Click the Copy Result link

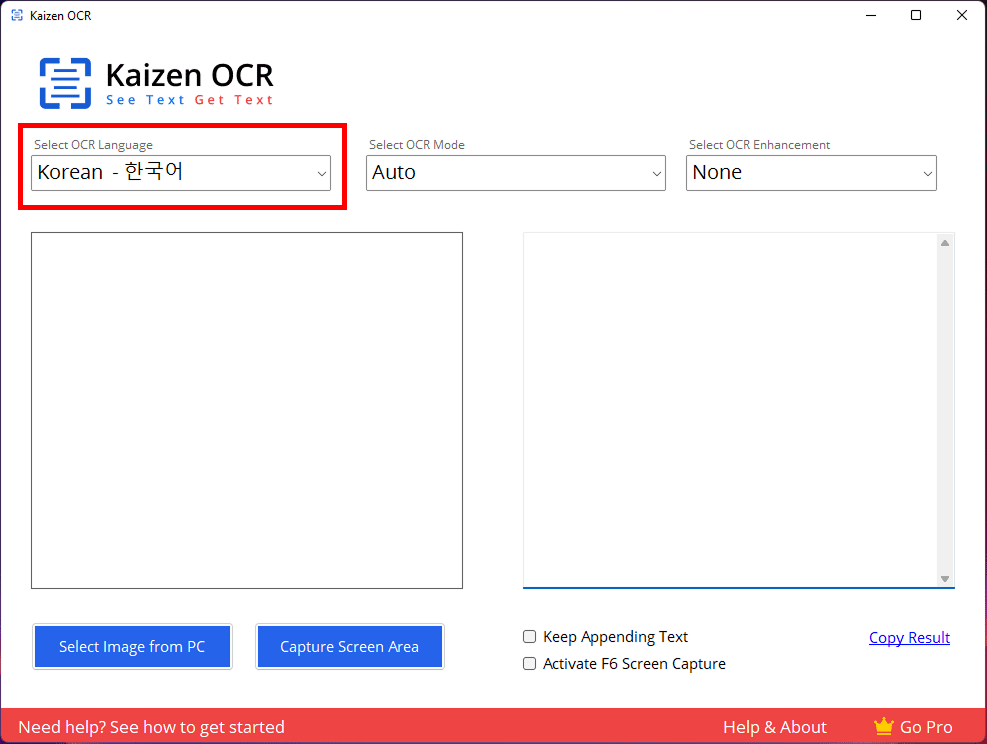909,638
